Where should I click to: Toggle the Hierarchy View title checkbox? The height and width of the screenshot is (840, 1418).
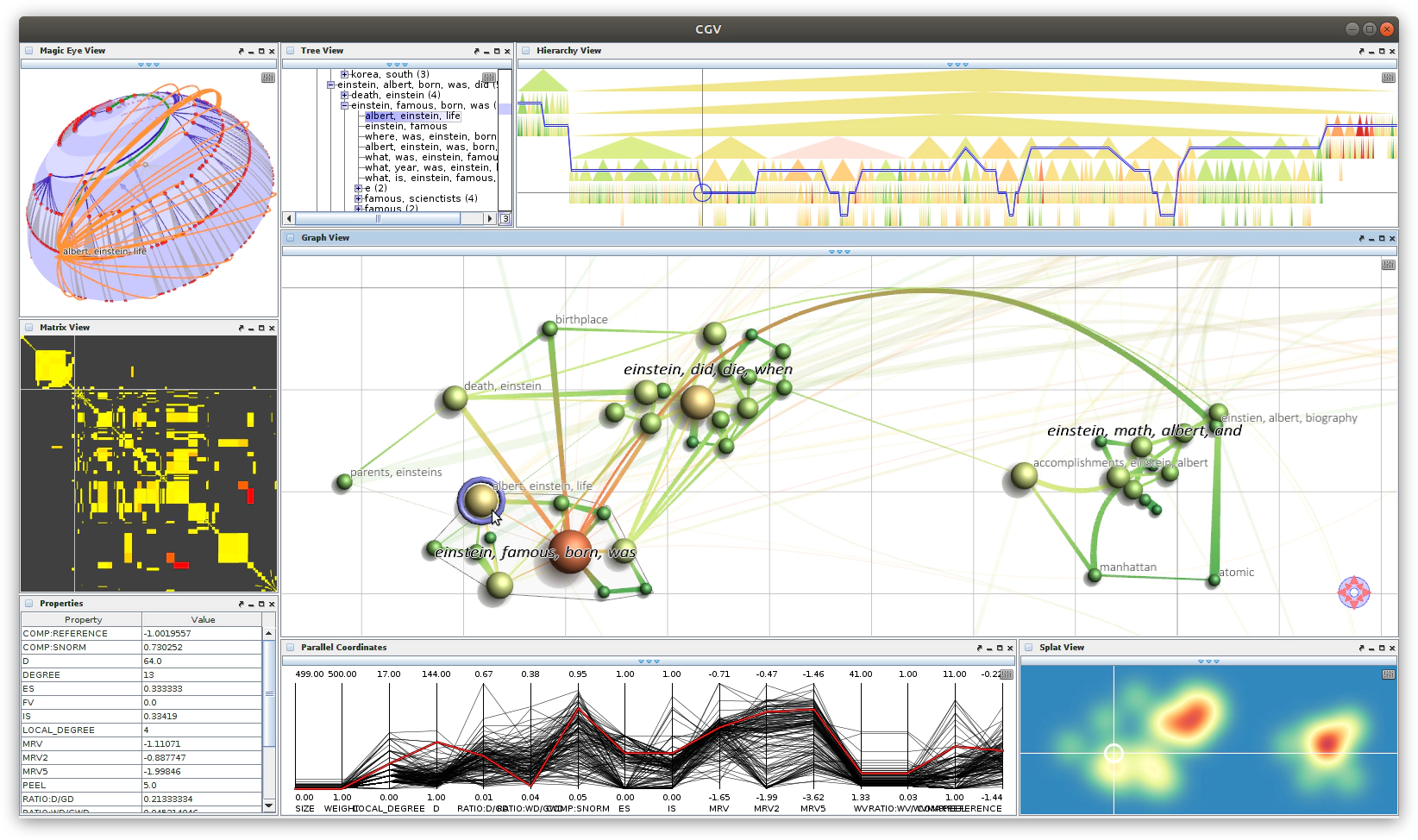click(525, 51)
